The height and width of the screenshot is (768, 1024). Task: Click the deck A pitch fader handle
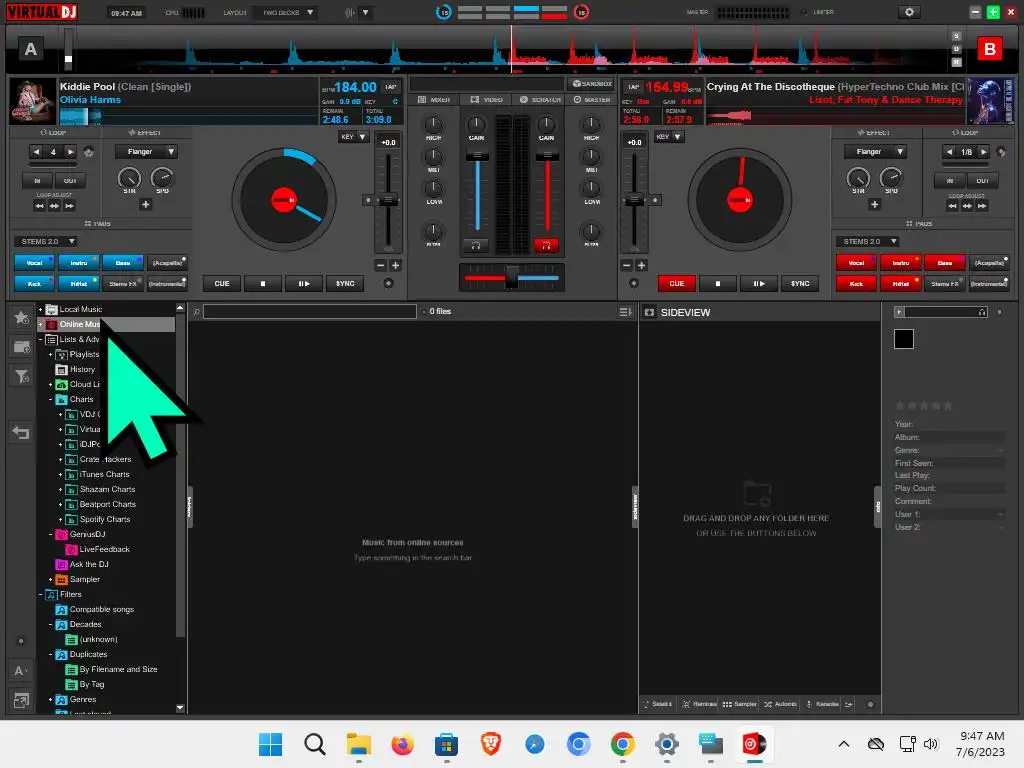click(x=389, y=200)
